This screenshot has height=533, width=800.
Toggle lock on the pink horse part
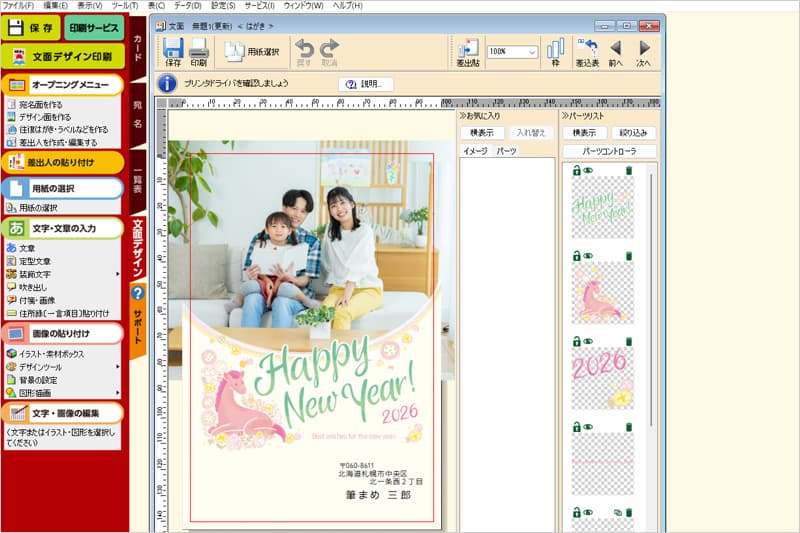tap(576, 256)
